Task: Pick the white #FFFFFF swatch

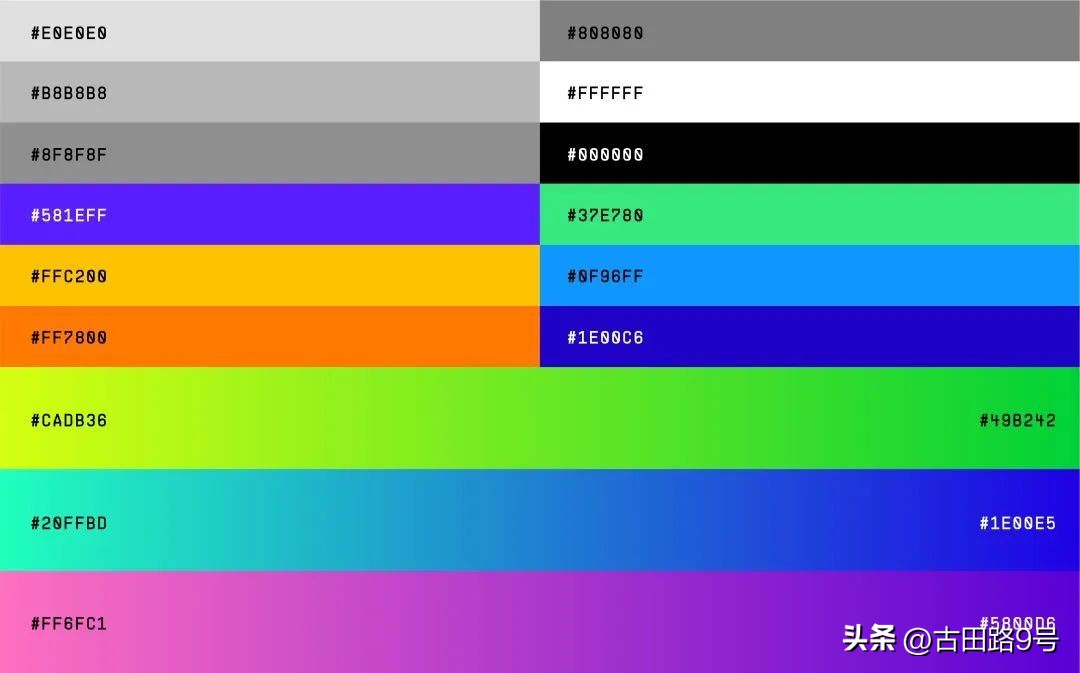Action: [809, 92]
